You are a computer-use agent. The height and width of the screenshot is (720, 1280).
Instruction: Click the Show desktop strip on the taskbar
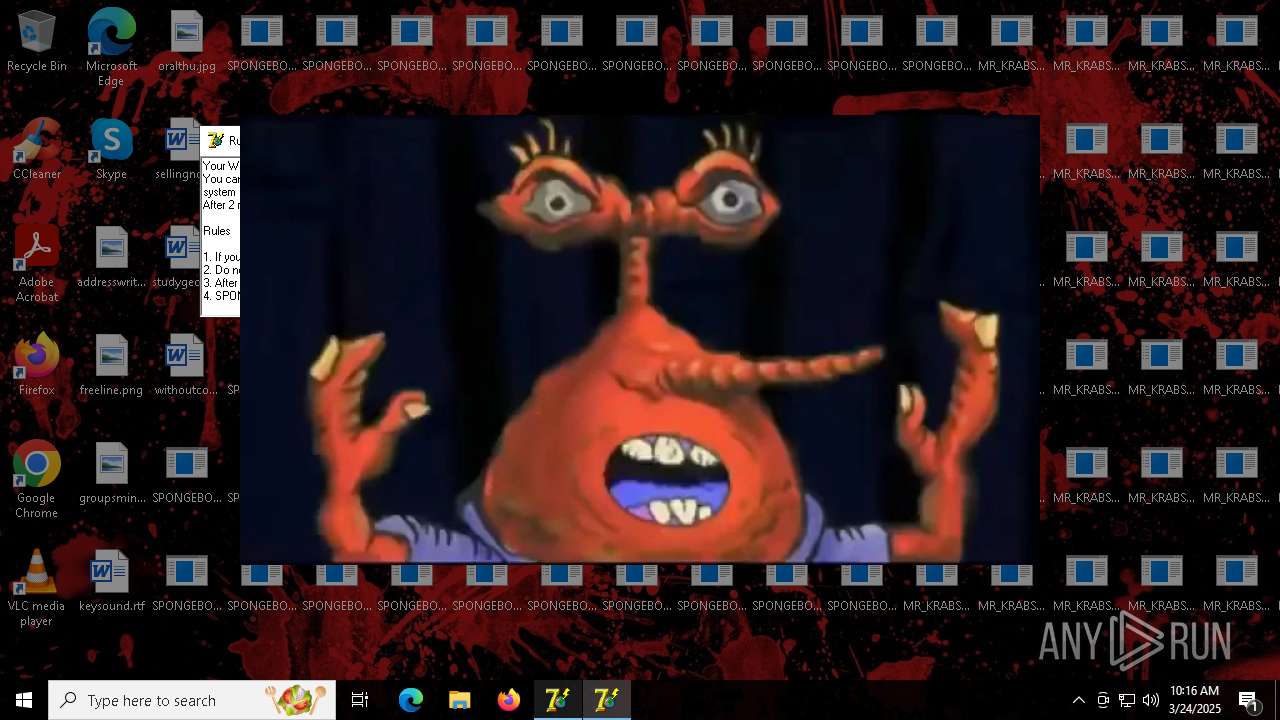coord(1277,700)
